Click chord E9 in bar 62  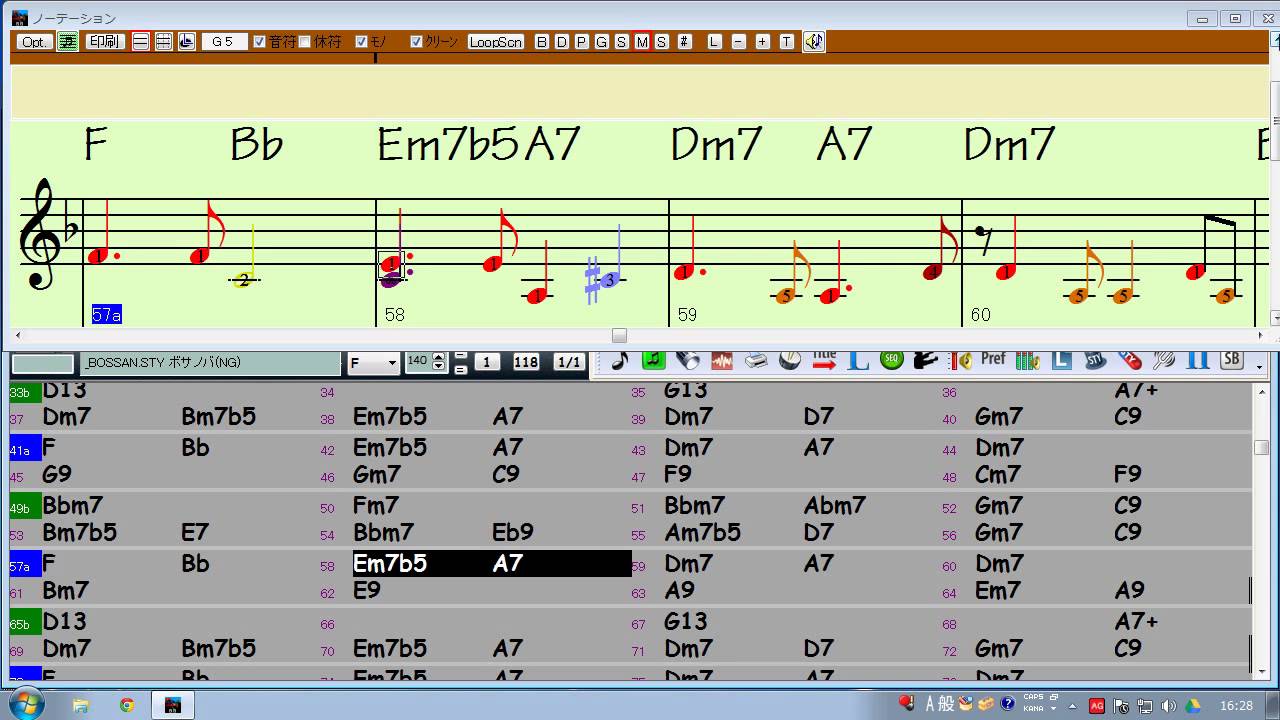pyautogui.click(x=367, y=591)
